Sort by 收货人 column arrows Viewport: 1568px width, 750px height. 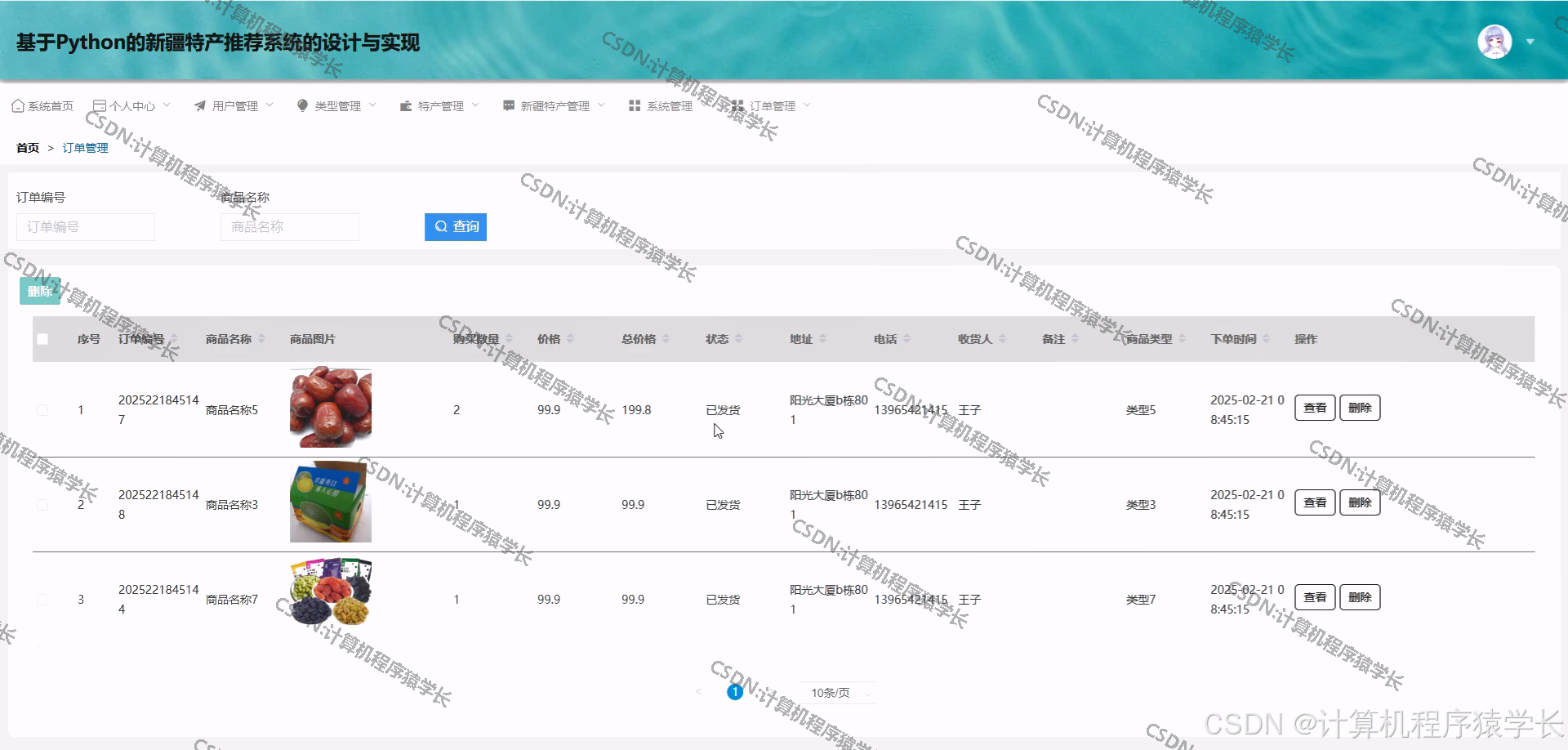click(x=1002, y=339)
